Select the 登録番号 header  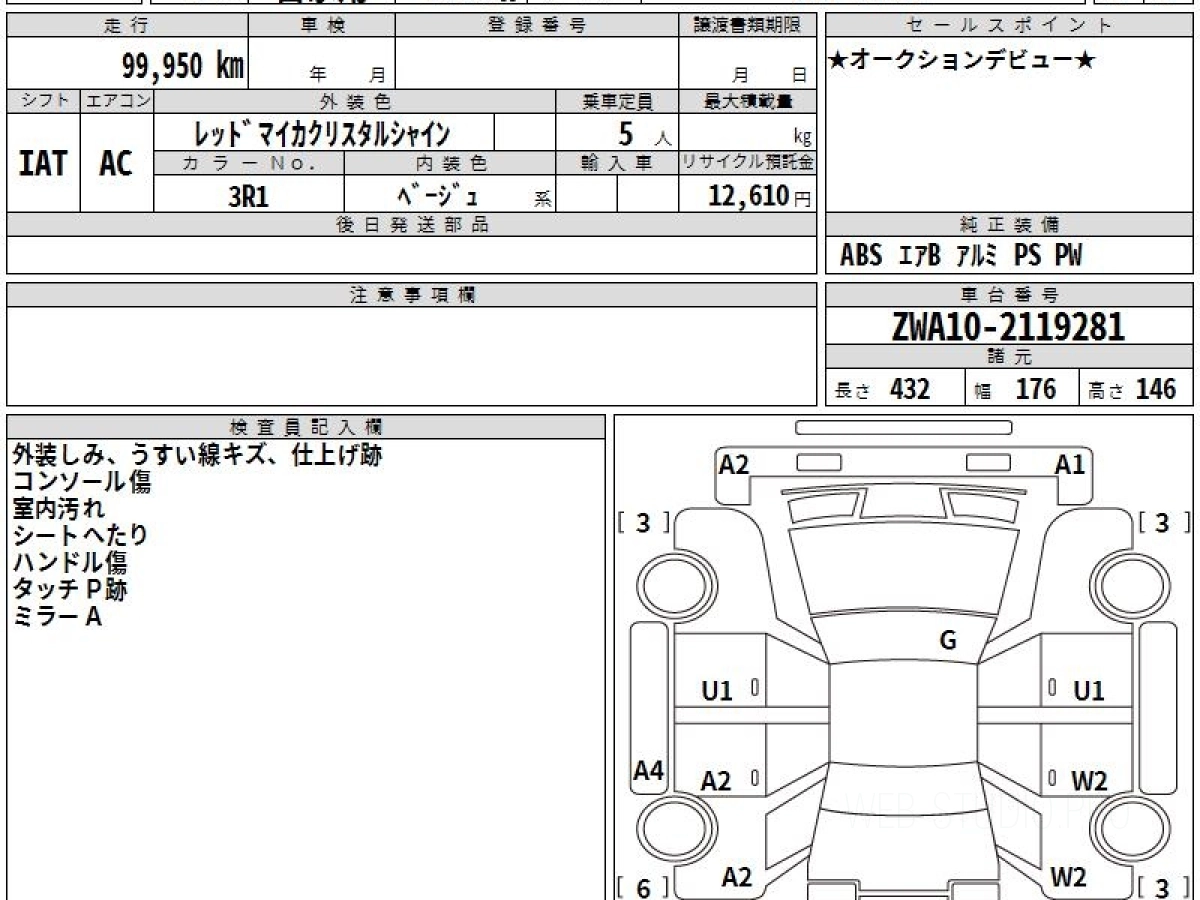tap(537, 26)
